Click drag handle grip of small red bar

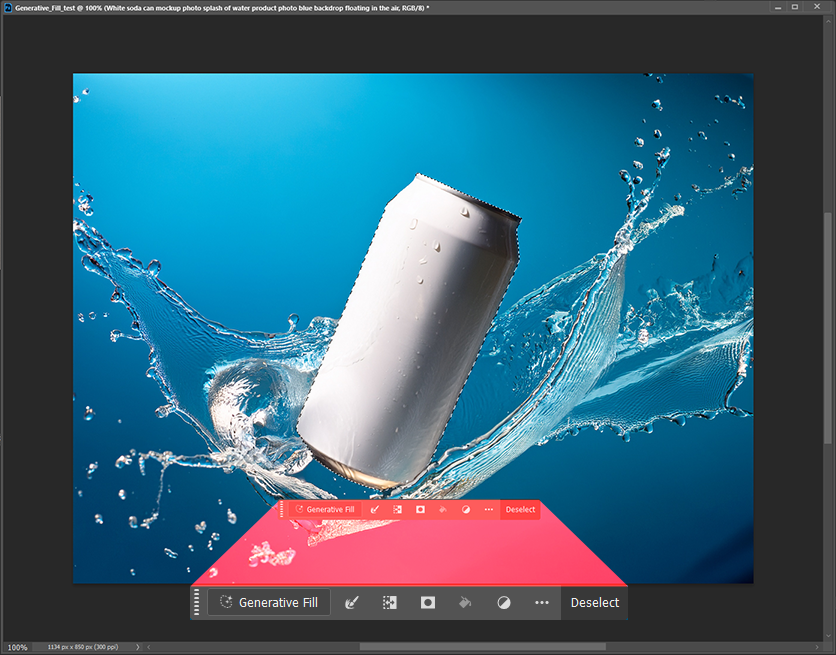(x=282, y=510)
